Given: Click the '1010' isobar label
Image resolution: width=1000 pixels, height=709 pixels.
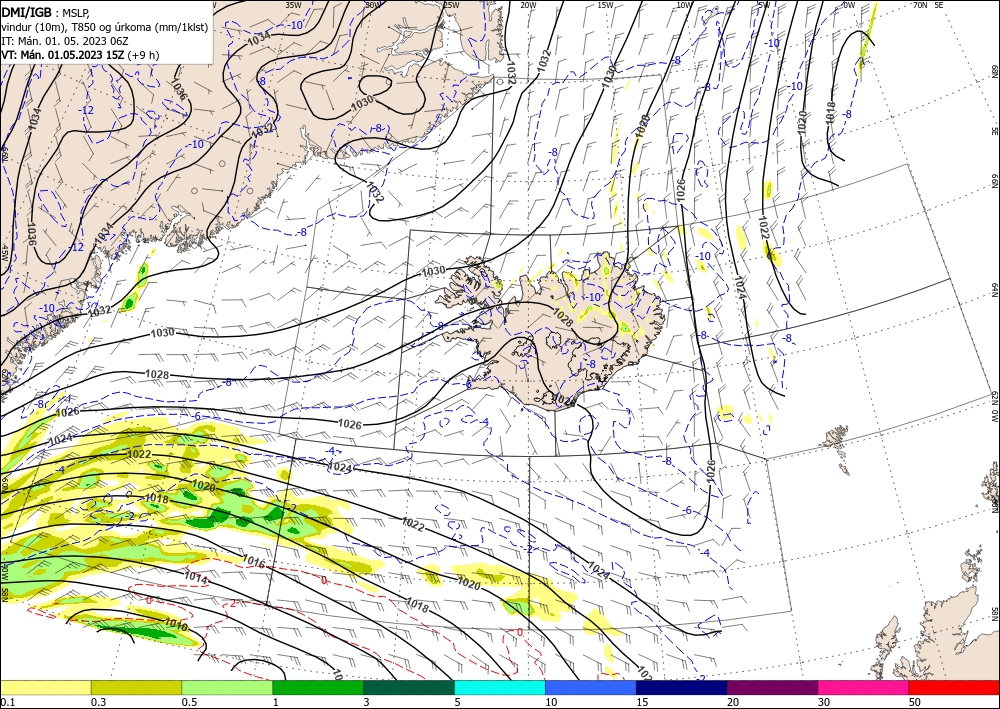Looking at the screenshot, I should point(176,625).
